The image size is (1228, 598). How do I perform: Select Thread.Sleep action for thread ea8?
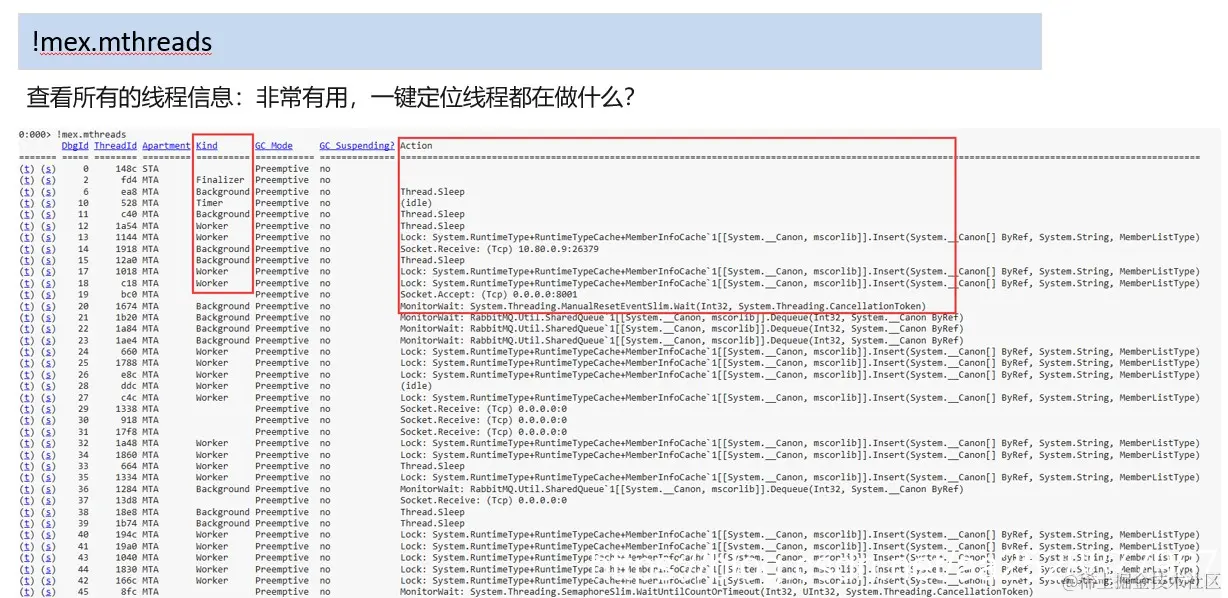(432, 192)
